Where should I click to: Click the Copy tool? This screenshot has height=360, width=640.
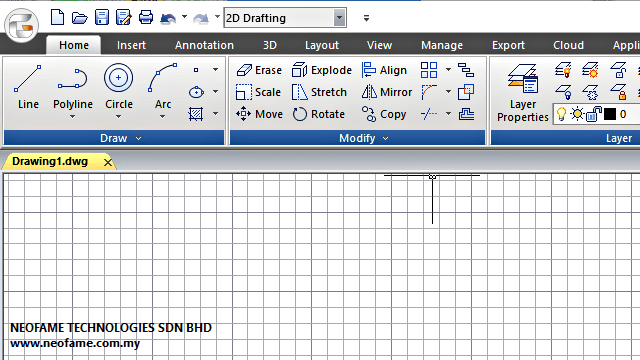(x=384, y=114)
